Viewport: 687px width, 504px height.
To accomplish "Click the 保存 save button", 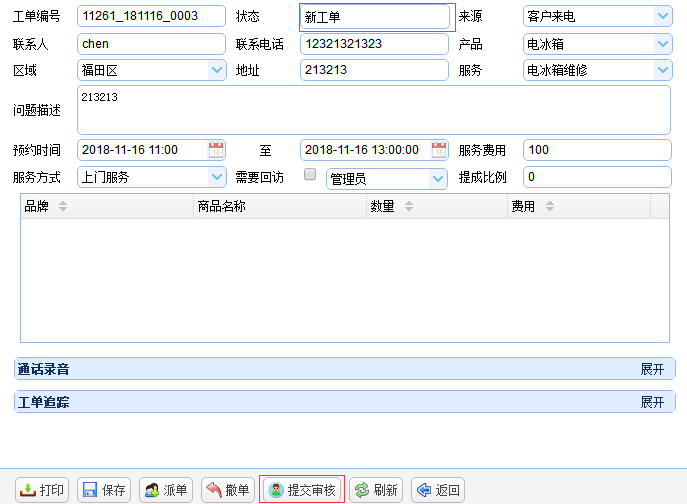I will click(104, 490).
